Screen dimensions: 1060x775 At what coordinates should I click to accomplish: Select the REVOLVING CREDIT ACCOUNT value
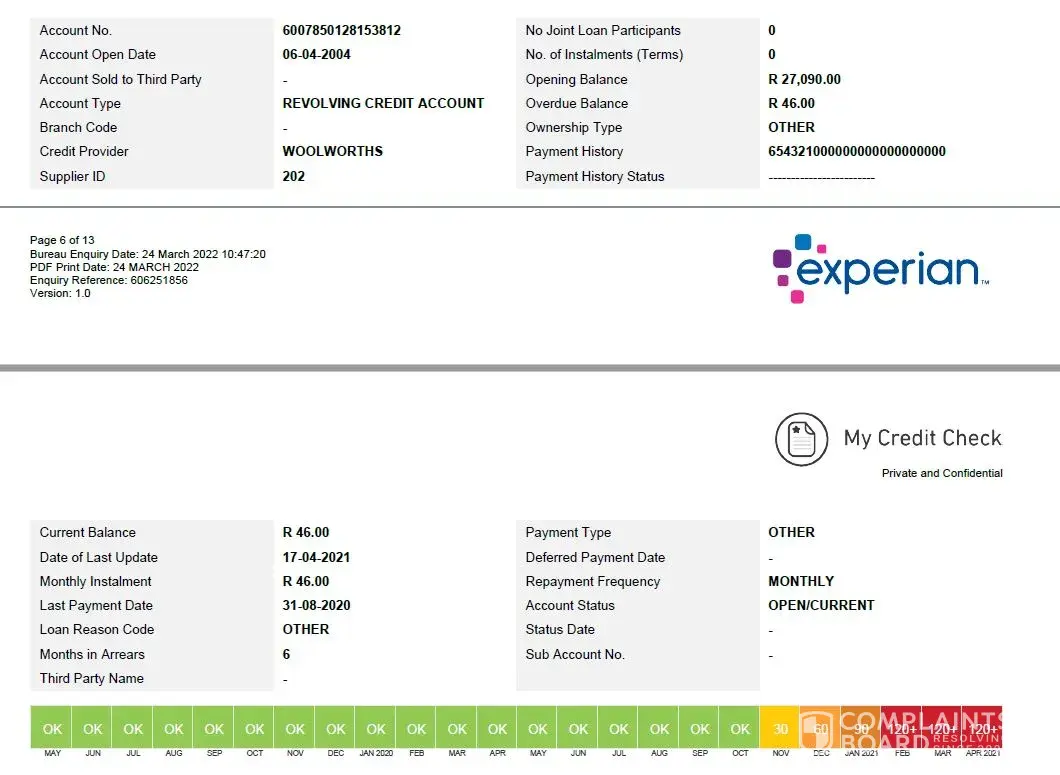point(383,103)
